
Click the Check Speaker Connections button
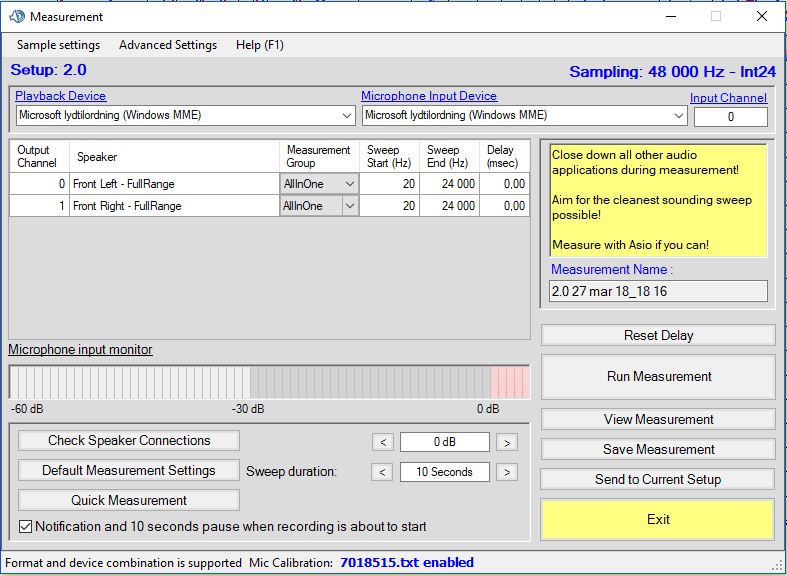click(x=129, y=441)
